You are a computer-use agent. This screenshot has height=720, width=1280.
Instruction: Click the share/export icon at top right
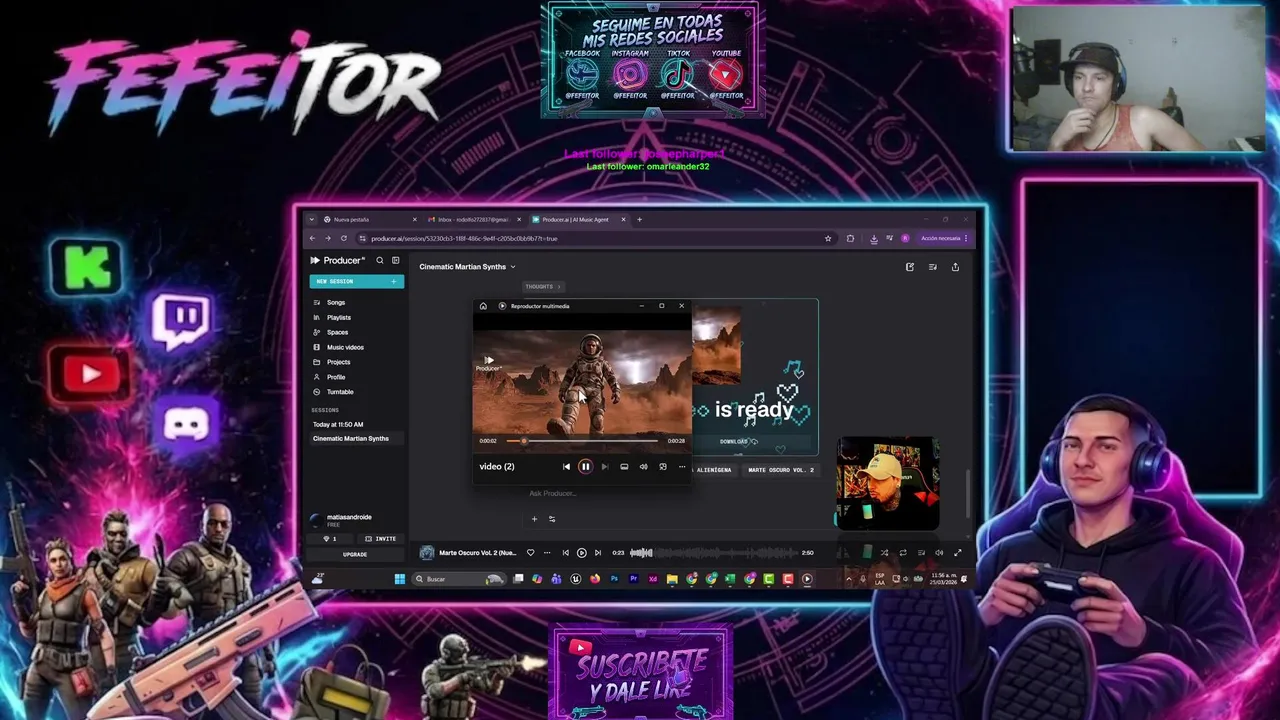pos(955,267)
